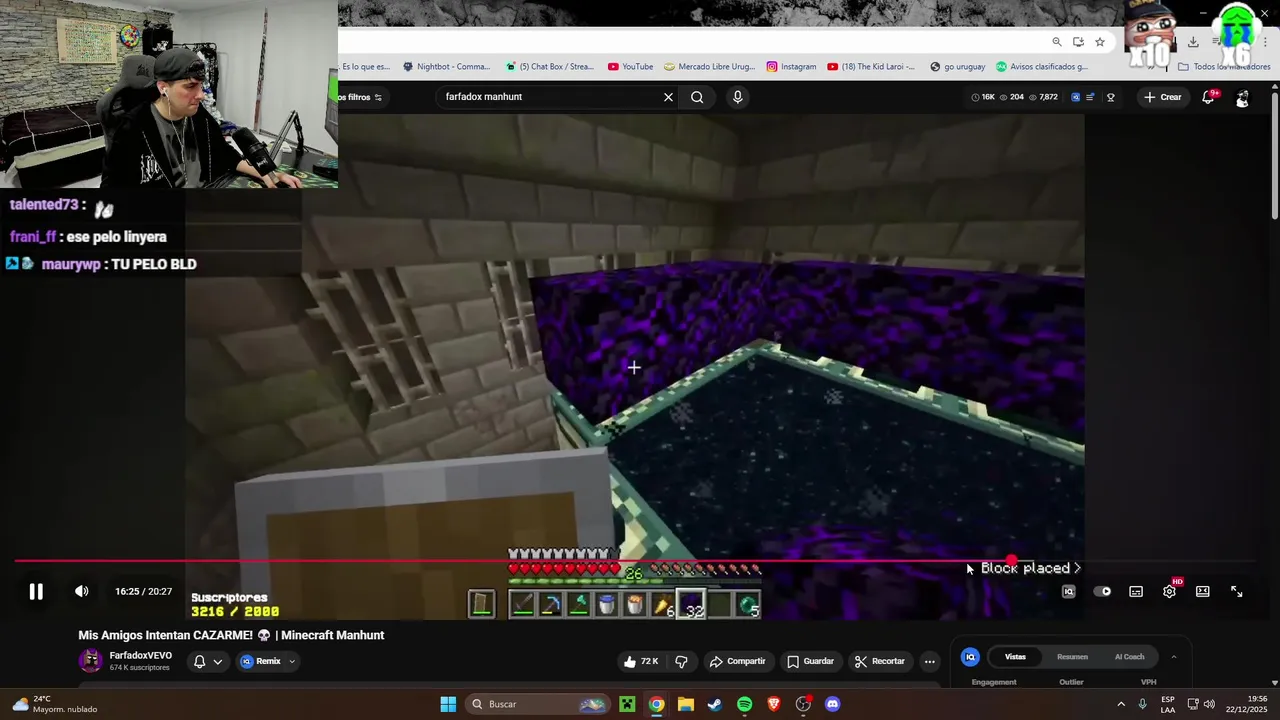Click the Guardar button

pyautogui.click(x=810, y=661)
